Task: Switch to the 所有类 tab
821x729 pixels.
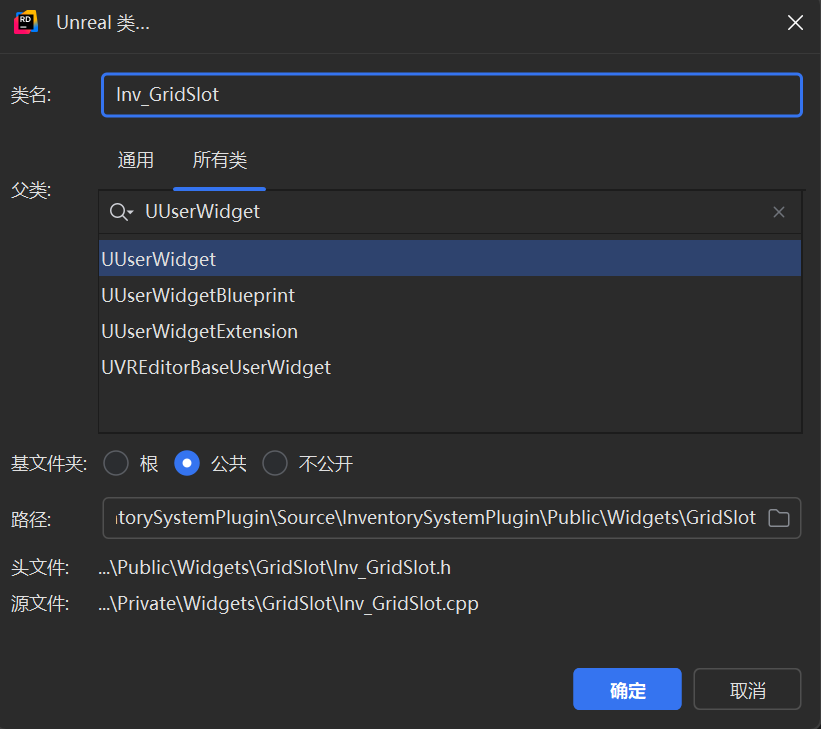Action: click(219, 160)
